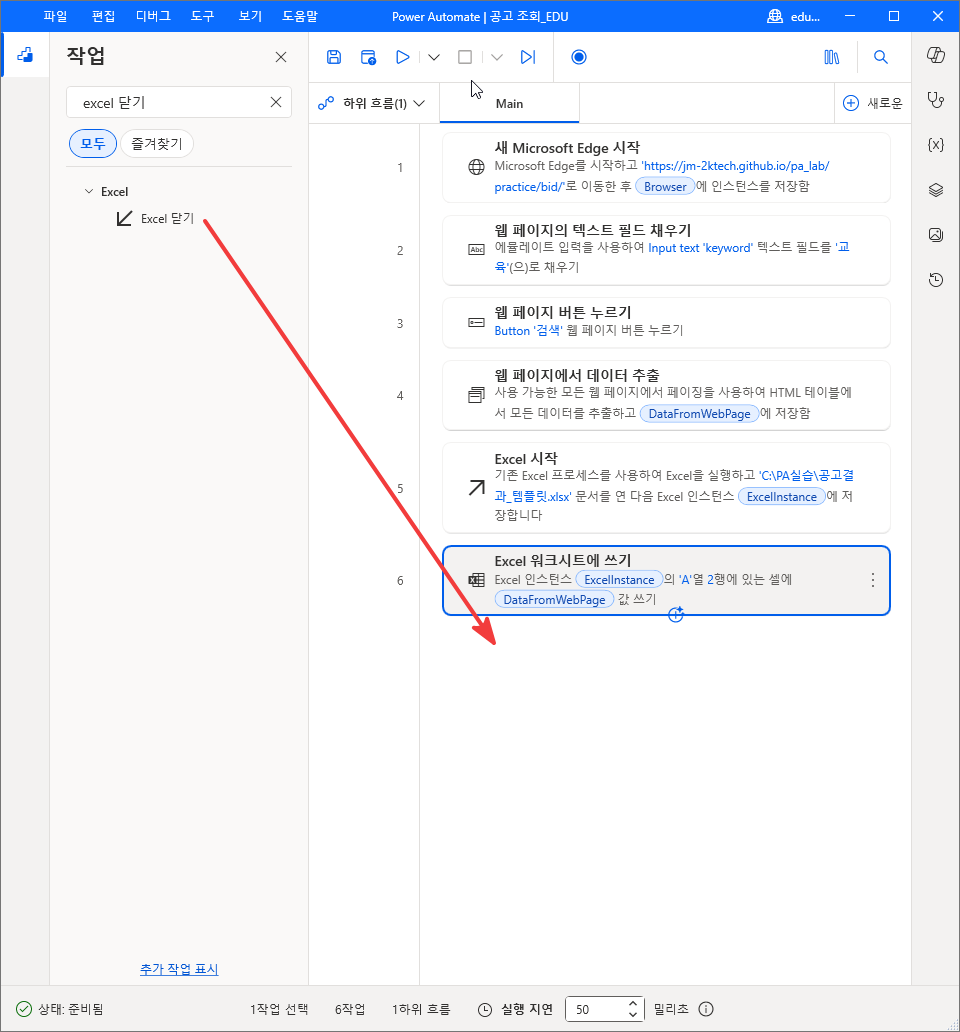The height and width of the screenshot is (1032, 960).
Task: Click Run next action step icon
Action: pyautogui.click(x=528, y=57)
